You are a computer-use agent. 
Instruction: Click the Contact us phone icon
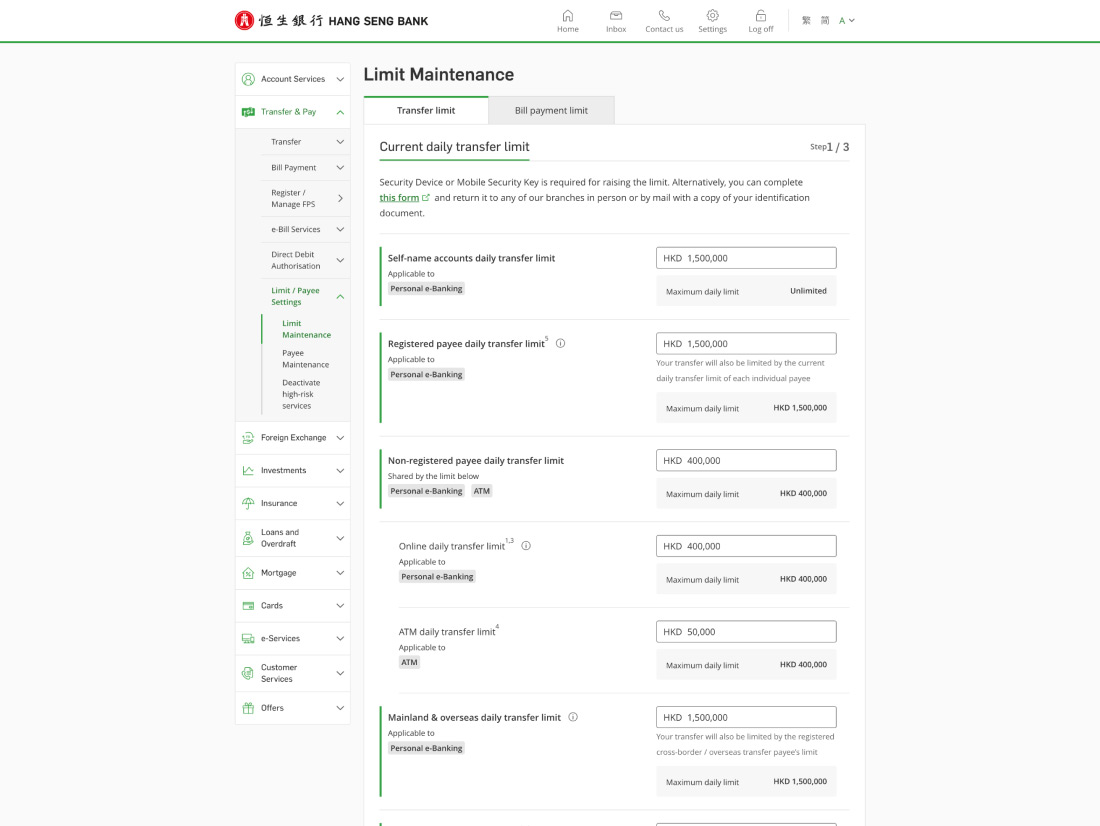point(664,16)
